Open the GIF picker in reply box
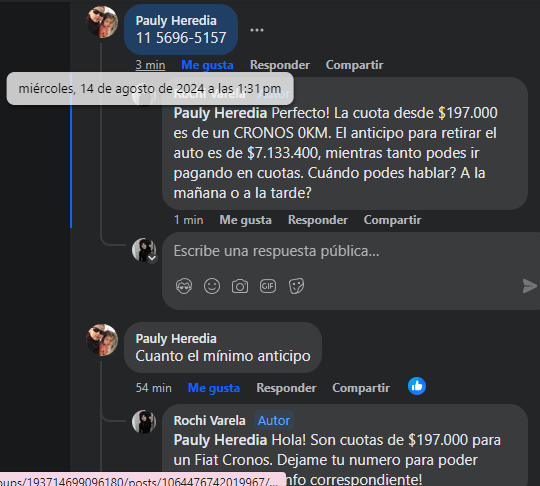Viewport: 540px width, 486px height. click(x=268, y=286)
